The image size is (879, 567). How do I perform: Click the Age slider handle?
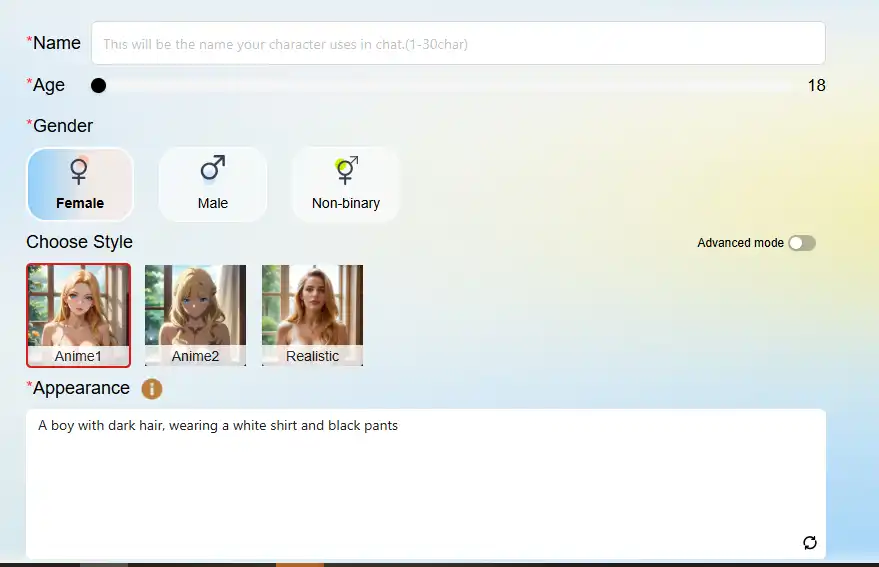[x=99, y=85]
